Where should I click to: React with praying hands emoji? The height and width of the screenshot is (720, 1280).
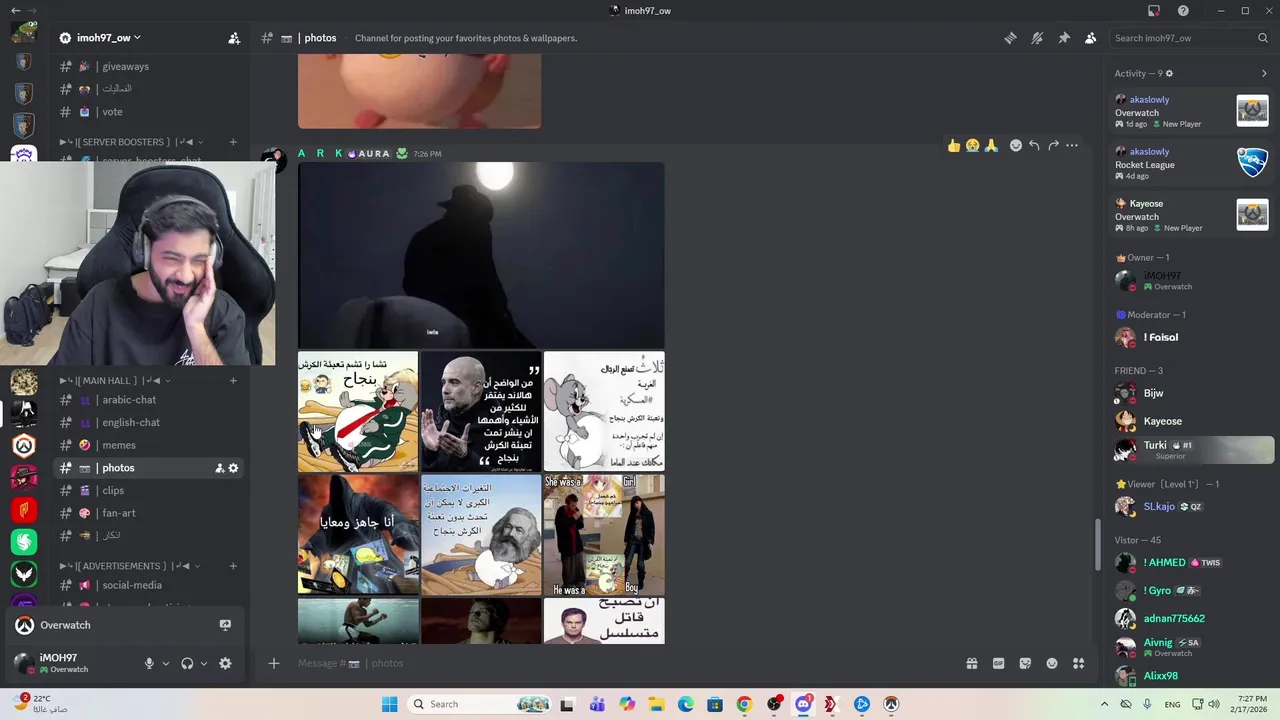(x=991, y=145)
